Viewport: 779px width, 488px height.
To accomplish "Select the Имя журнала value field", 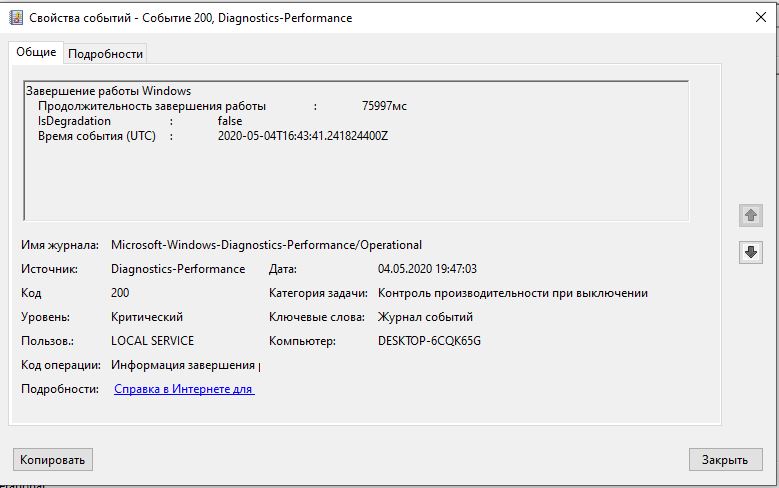I will pos(266,245).
